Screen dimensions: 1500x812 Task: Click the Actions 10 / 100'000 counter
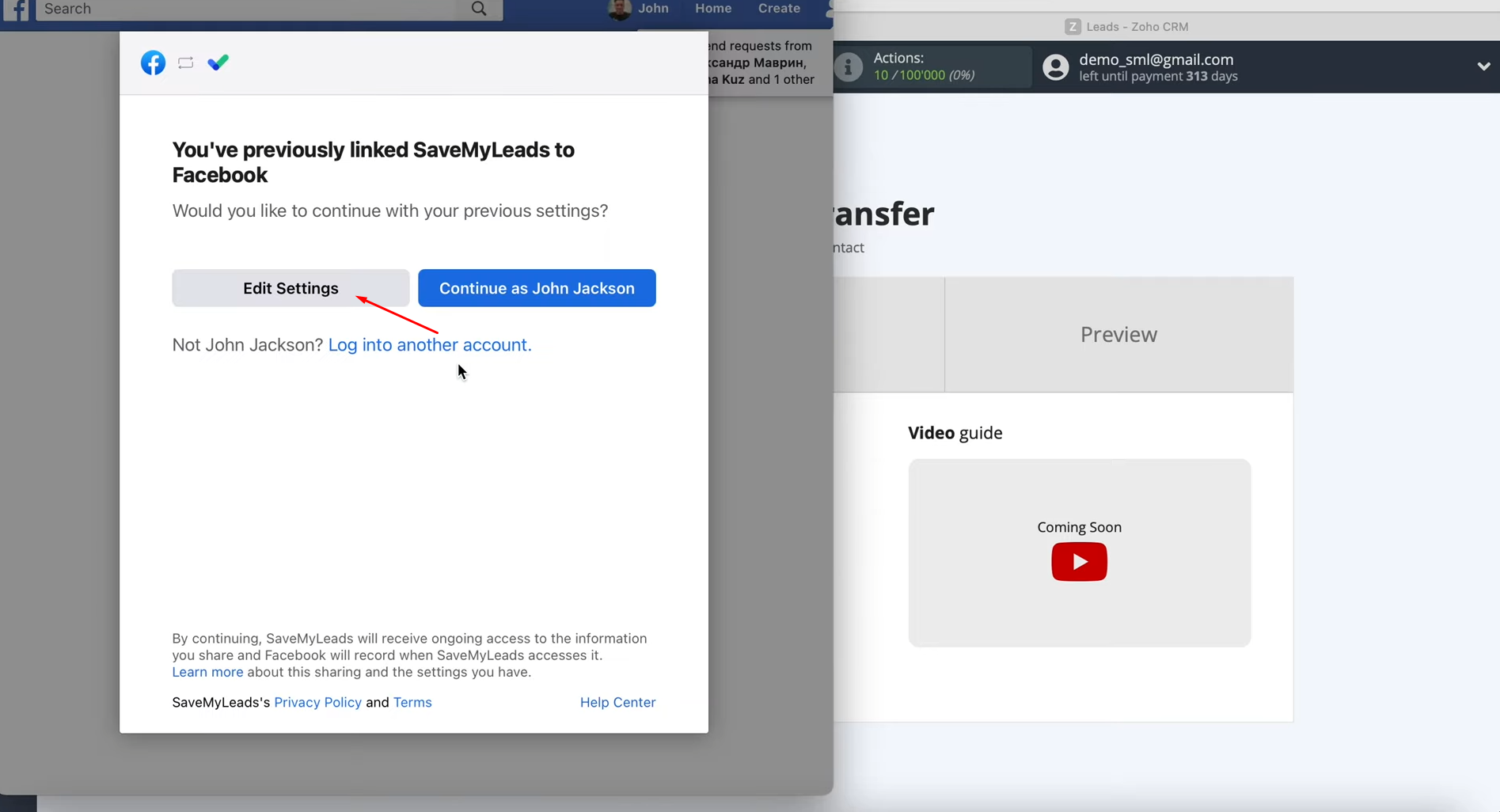[924, 75]
